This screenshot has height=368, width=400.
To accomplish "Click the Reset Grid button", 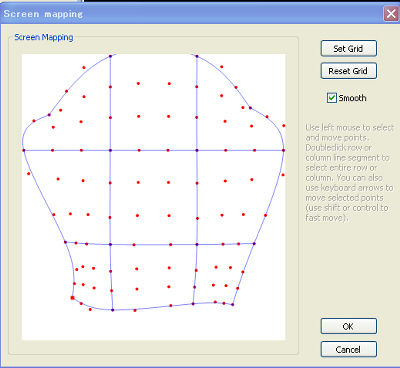I will (349, 71).
